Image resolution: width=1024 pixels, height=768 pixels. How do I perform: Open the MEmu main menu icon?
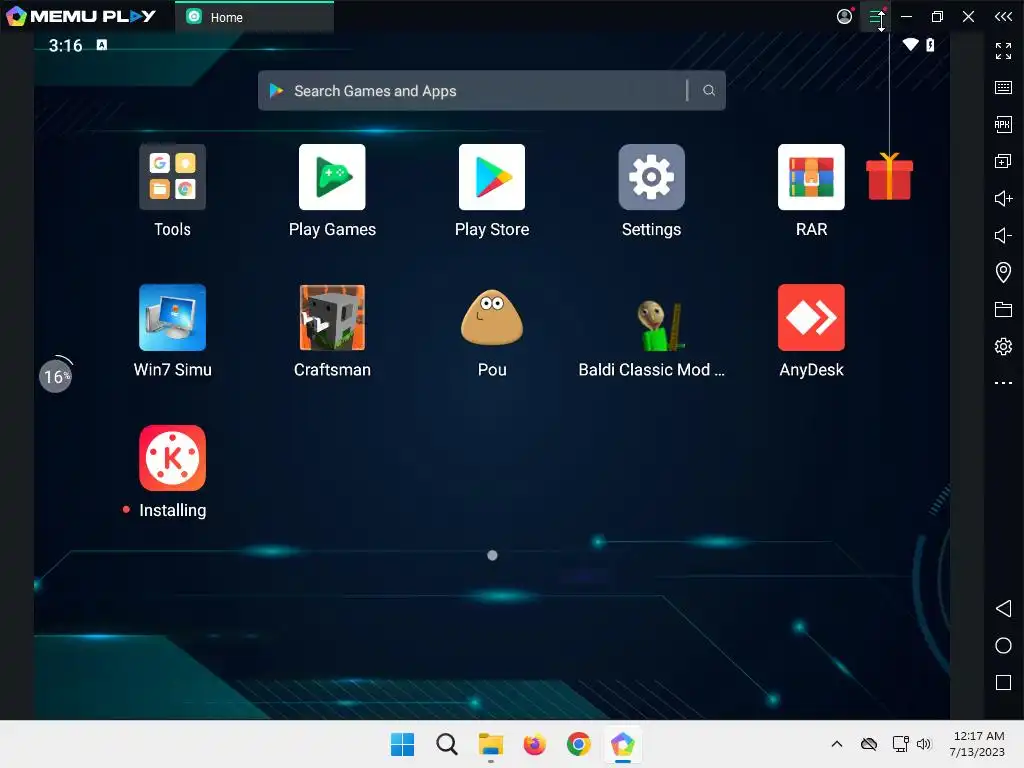(876, 16)
